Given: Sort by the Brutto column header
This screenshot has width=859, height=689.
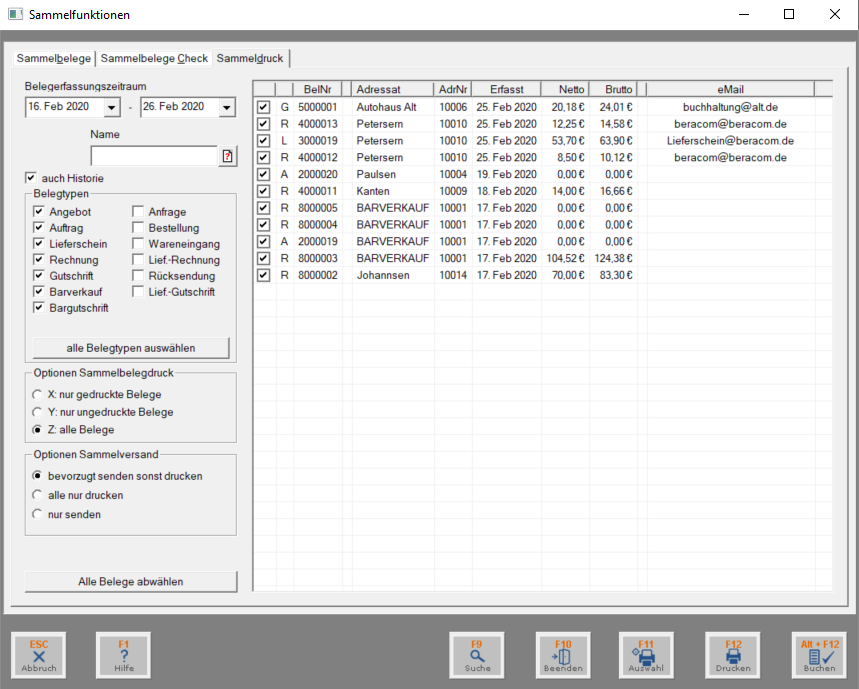Looking at the screenshot, I should (x=614, y=89).
